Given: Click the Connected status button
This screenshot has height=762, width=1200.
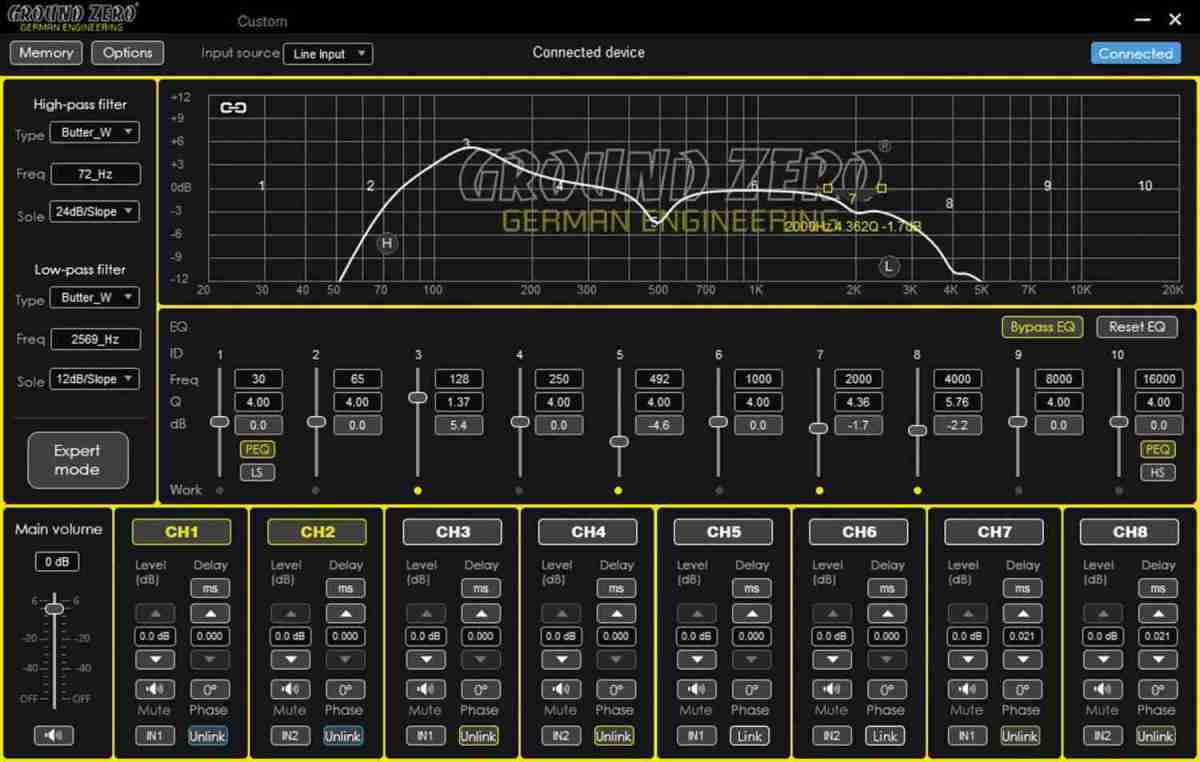Looking at the screenshot, I should click(1135, 54).
